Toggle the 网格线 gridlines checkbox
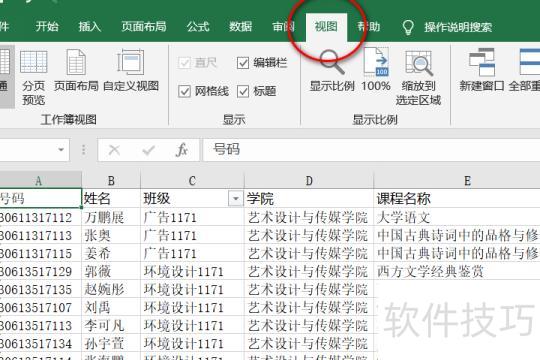 coord(185,91)
